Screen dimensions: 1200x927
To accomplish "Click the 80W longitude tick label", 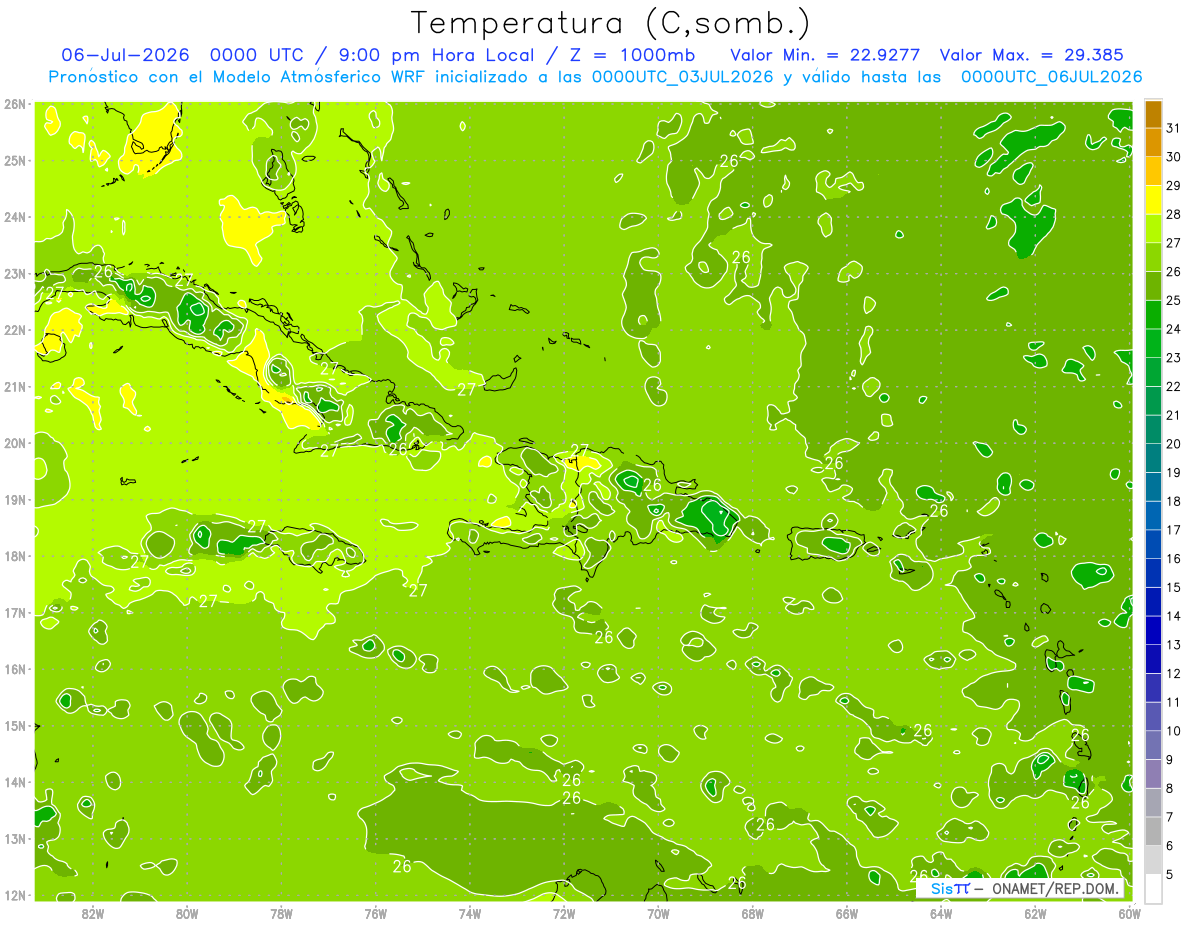I will click(x=187, y=912).
